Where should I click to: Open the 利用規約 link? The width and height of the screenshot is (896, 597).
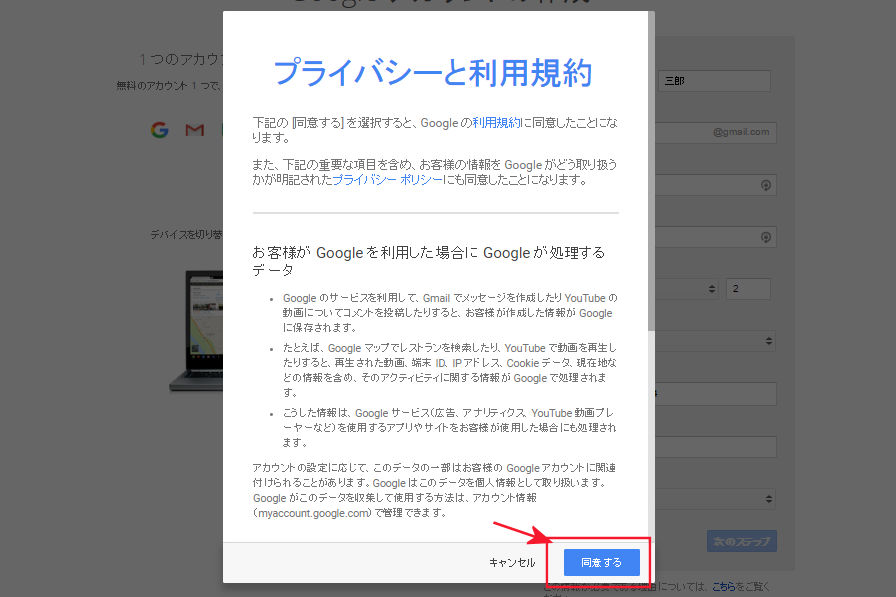497,122
